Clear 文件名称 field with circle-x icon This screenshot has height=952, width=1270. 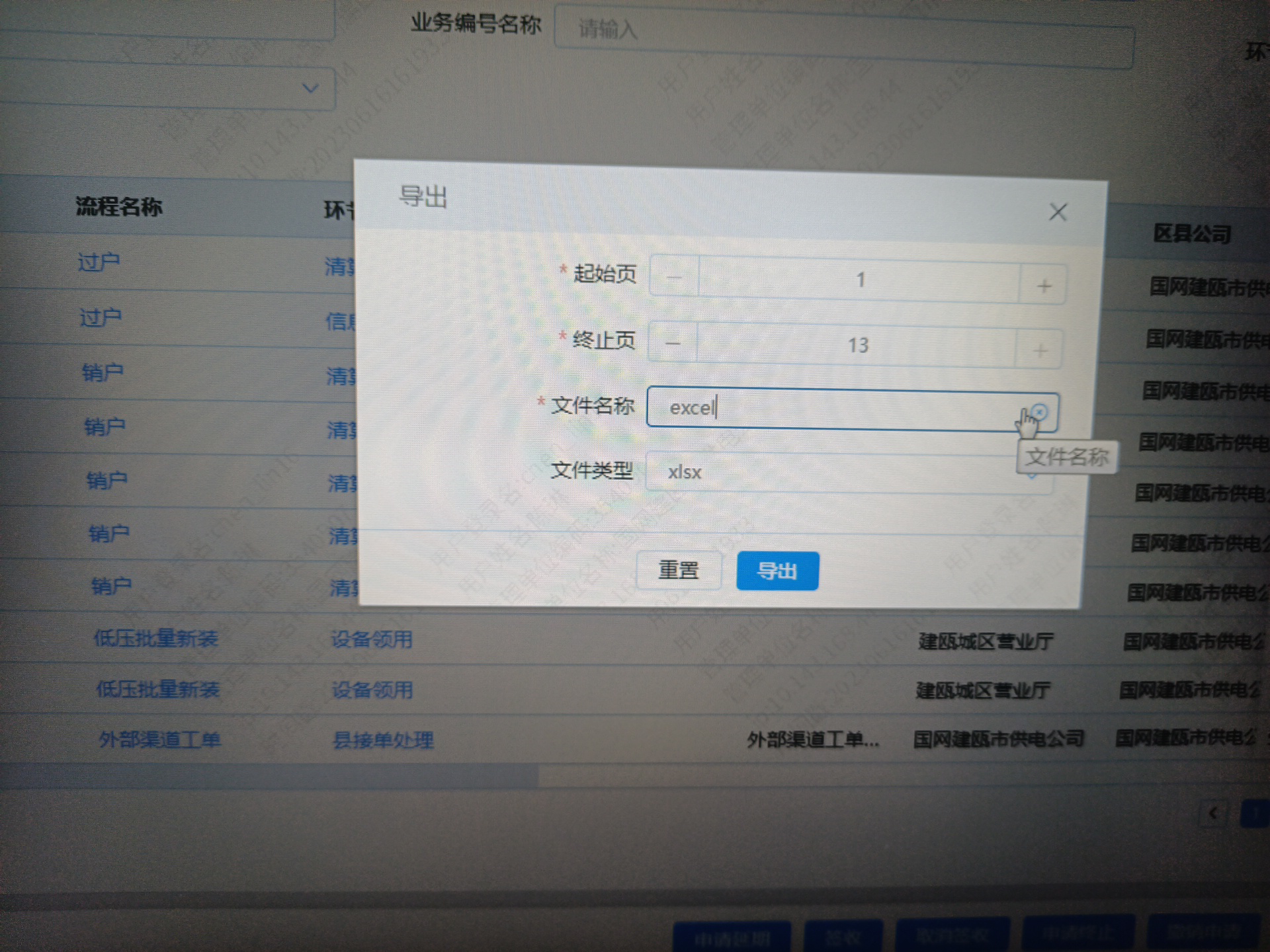pyautogui.click(x=1040, y=412)
